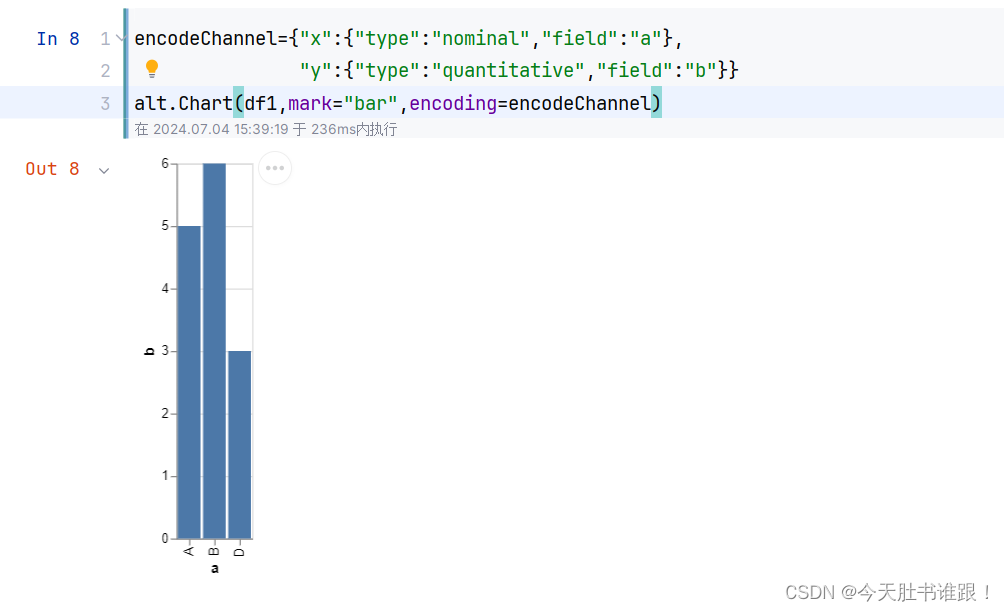The width and height of the screenshot is (1004, 611).
Task: Click the x-axis tick label B
Action: (x=215, y=551)
